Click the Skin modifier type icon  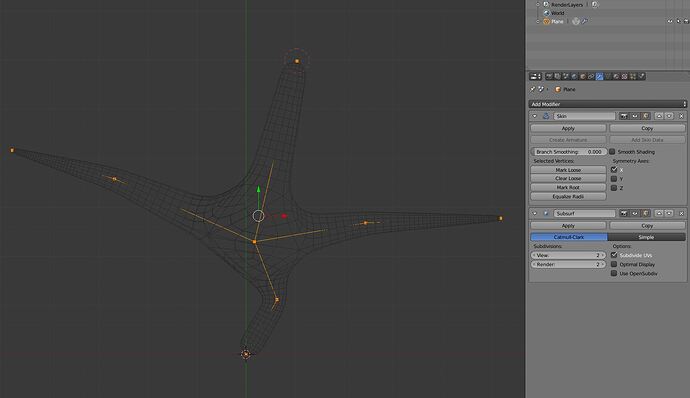coord(546,116)
